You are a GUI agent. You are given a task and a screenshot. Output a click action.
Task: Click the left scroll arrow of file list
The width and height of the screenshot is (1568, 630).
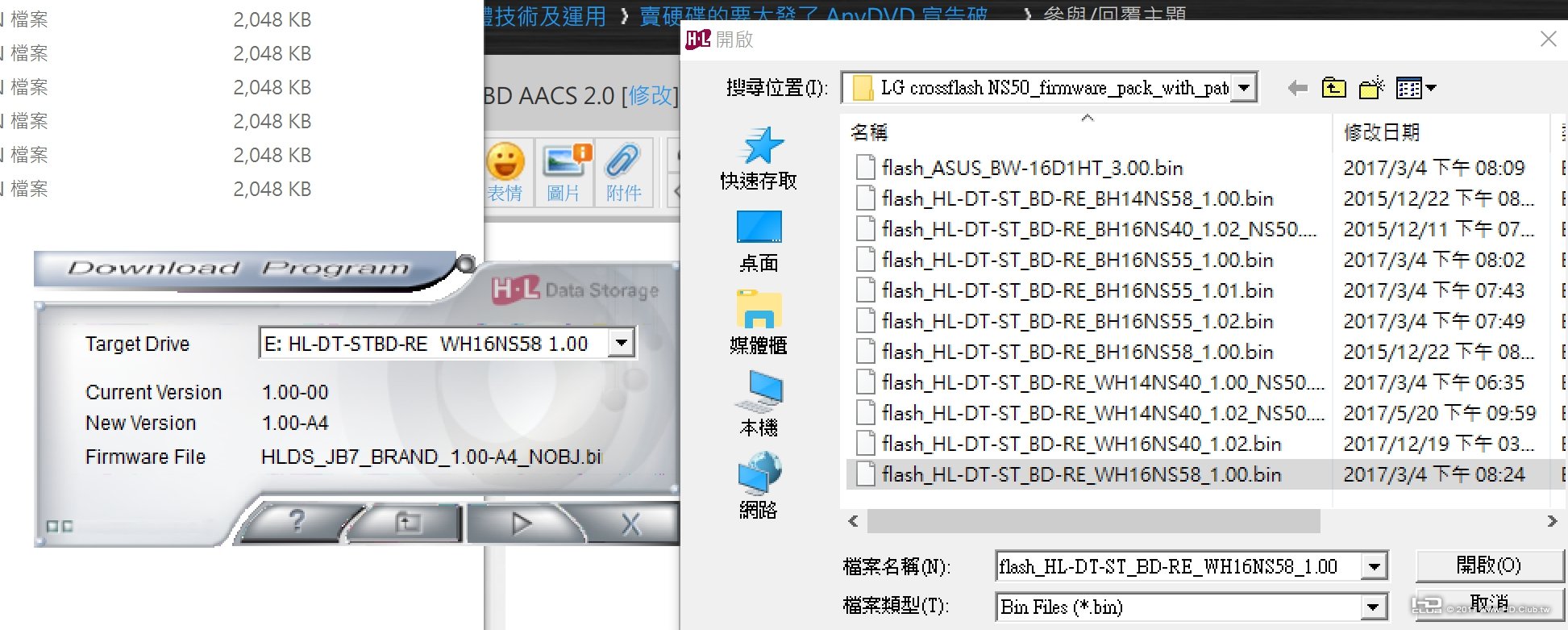pos(853,521)
